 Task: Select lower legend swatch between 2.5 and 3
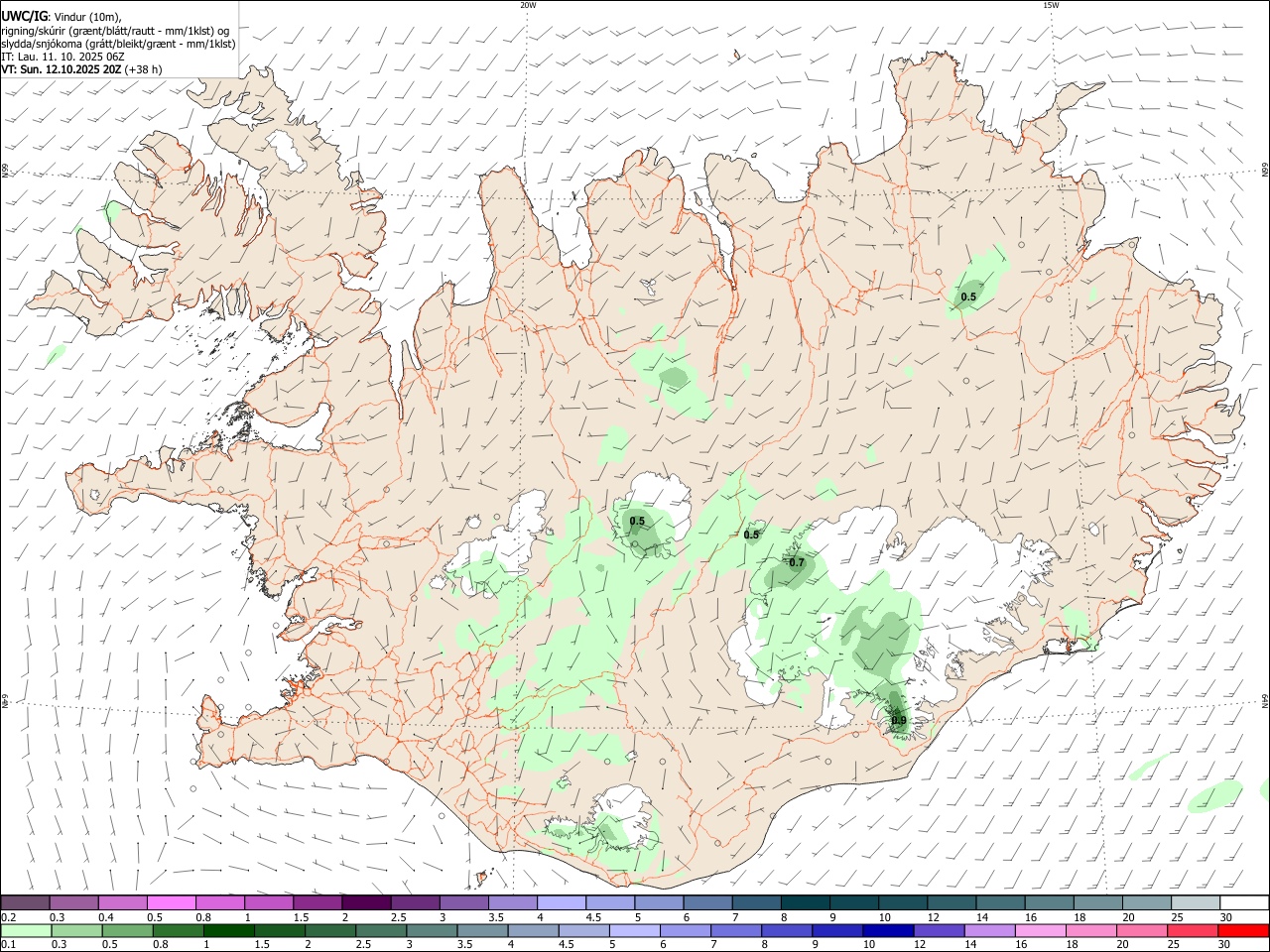pyautogui.click(x=381, y=930)
